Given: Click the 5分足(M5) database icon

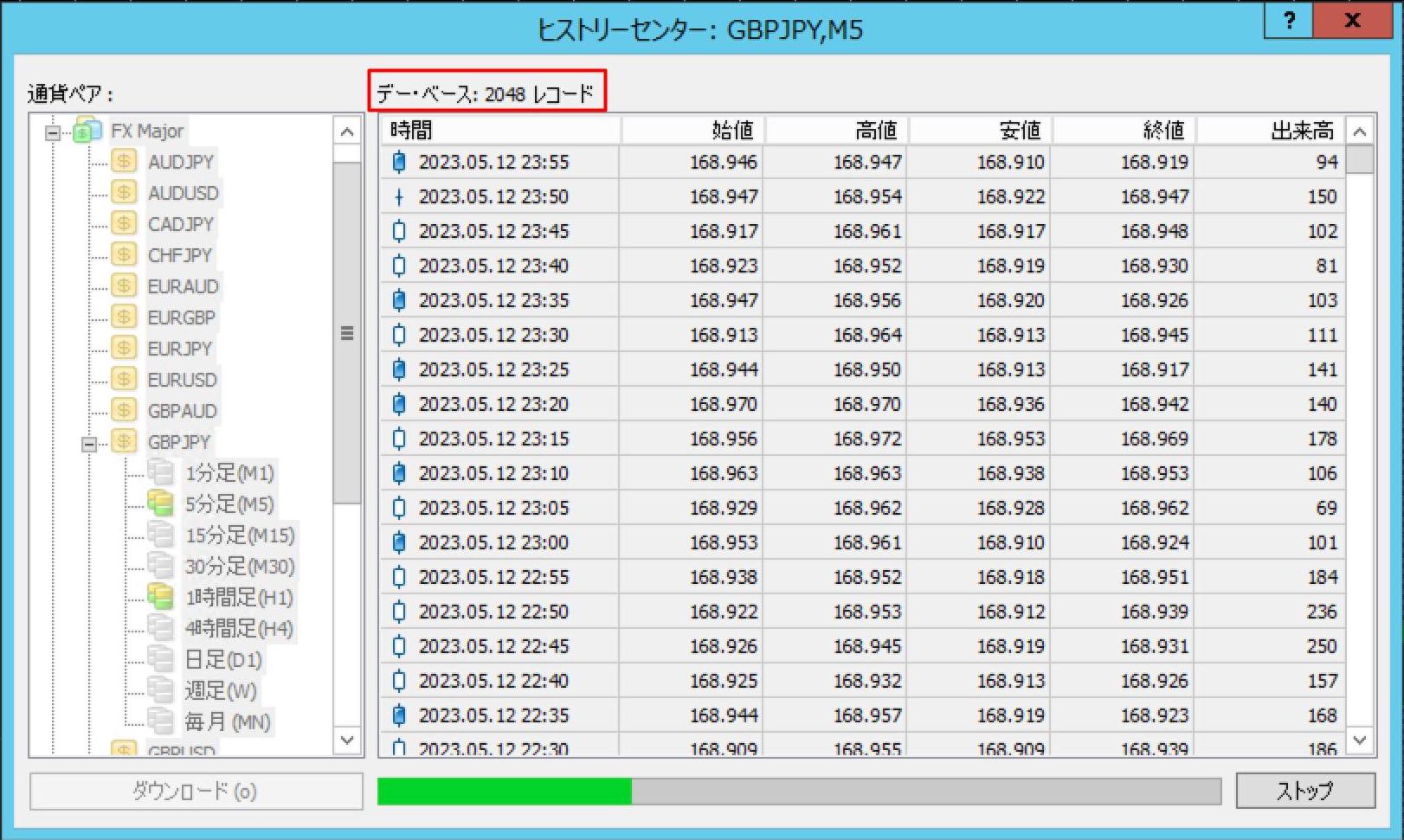Looking at the screenshot, I should tap(160, 503).
